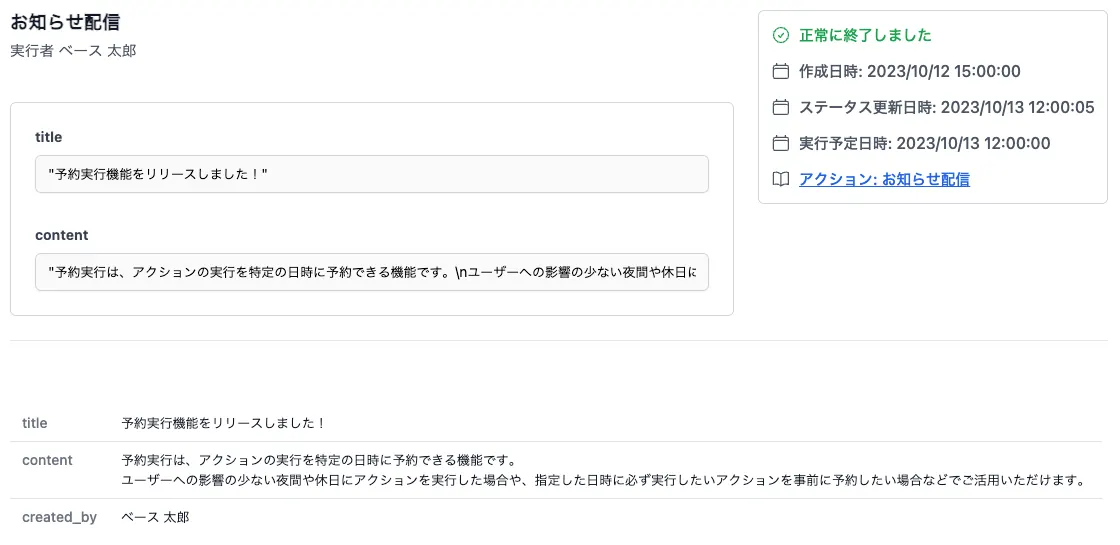Screen dimensions: 1120x545
Task: Click the 正常に終了しました status text
Action: (865, 35)
